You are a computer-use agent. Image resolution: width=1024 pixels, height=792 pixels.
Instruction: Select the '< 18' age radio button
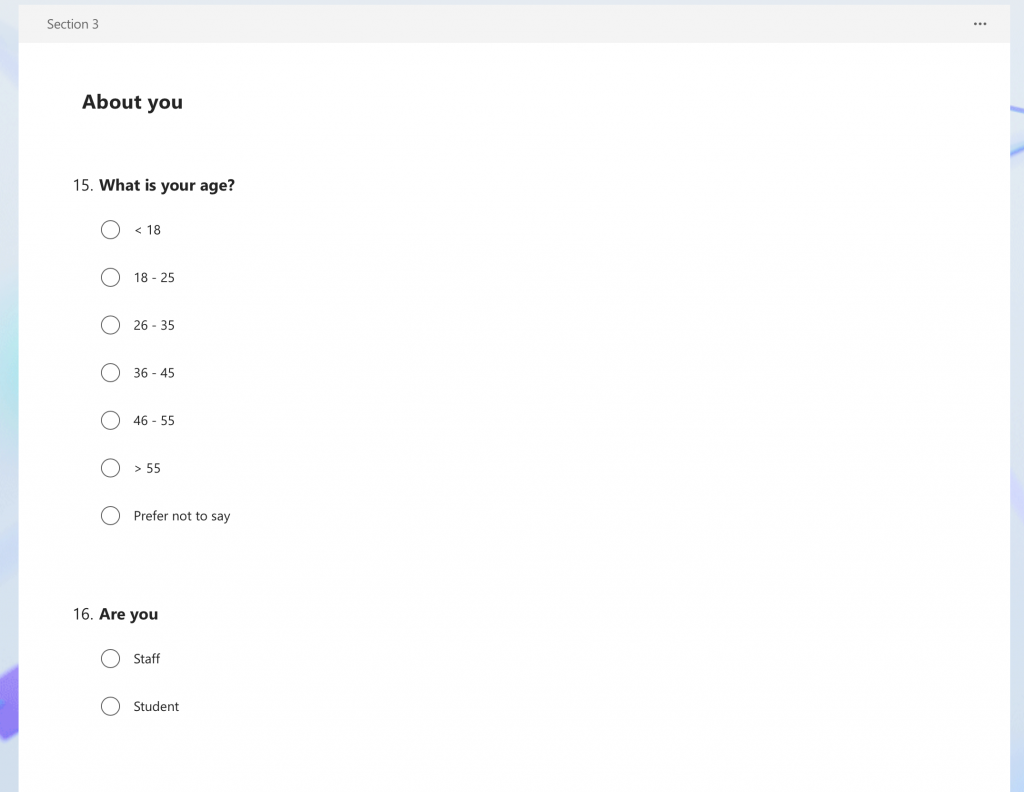(110, 230)
